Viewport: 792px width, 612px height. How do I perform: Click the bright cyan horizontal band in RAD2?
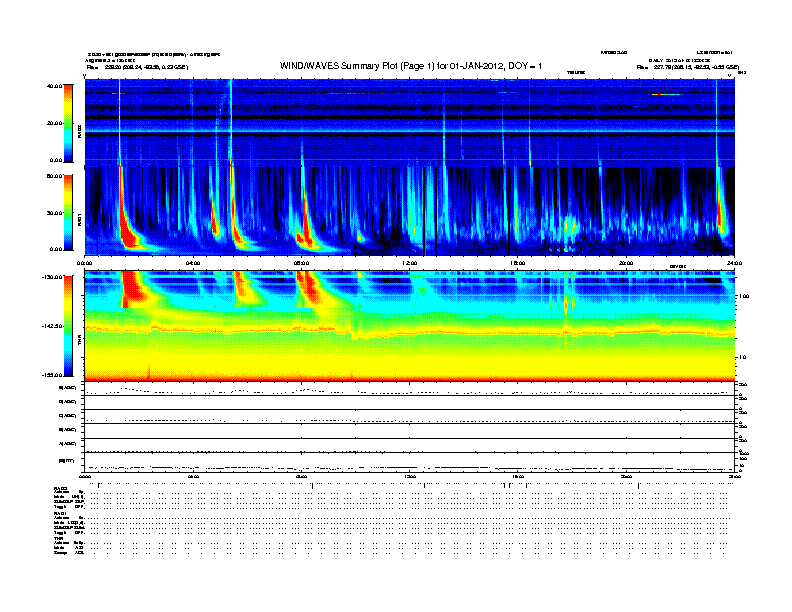(x=409, y=130)
